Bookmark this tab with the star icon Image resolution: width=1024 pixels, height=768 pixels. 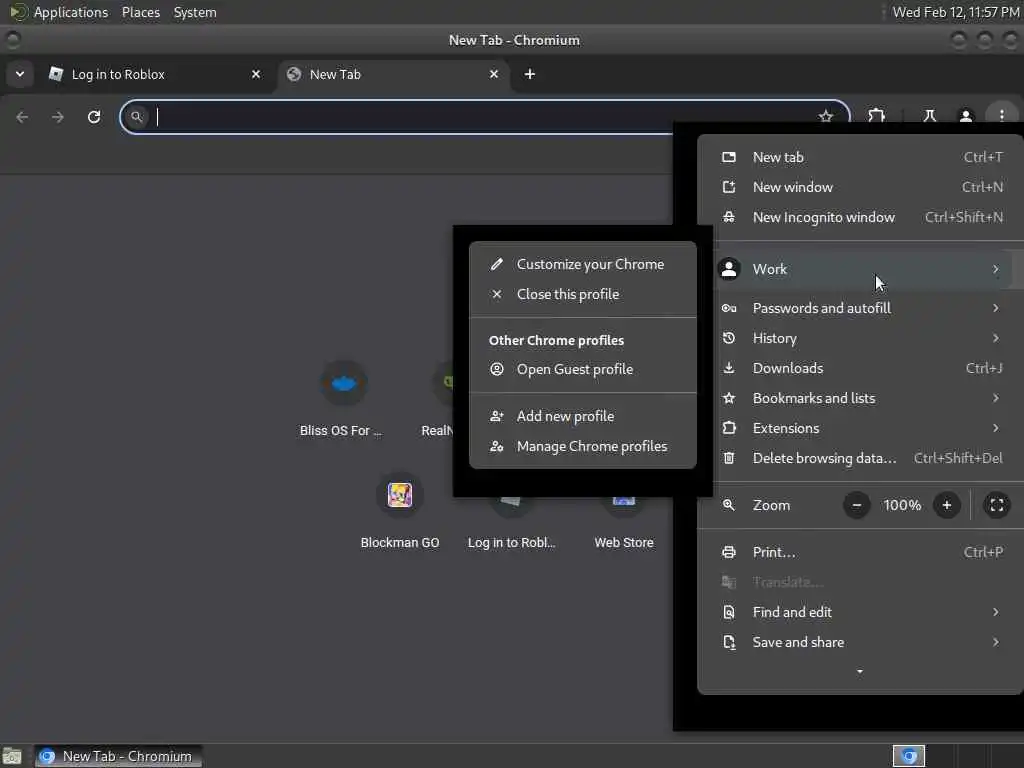(x=825, y=116)
